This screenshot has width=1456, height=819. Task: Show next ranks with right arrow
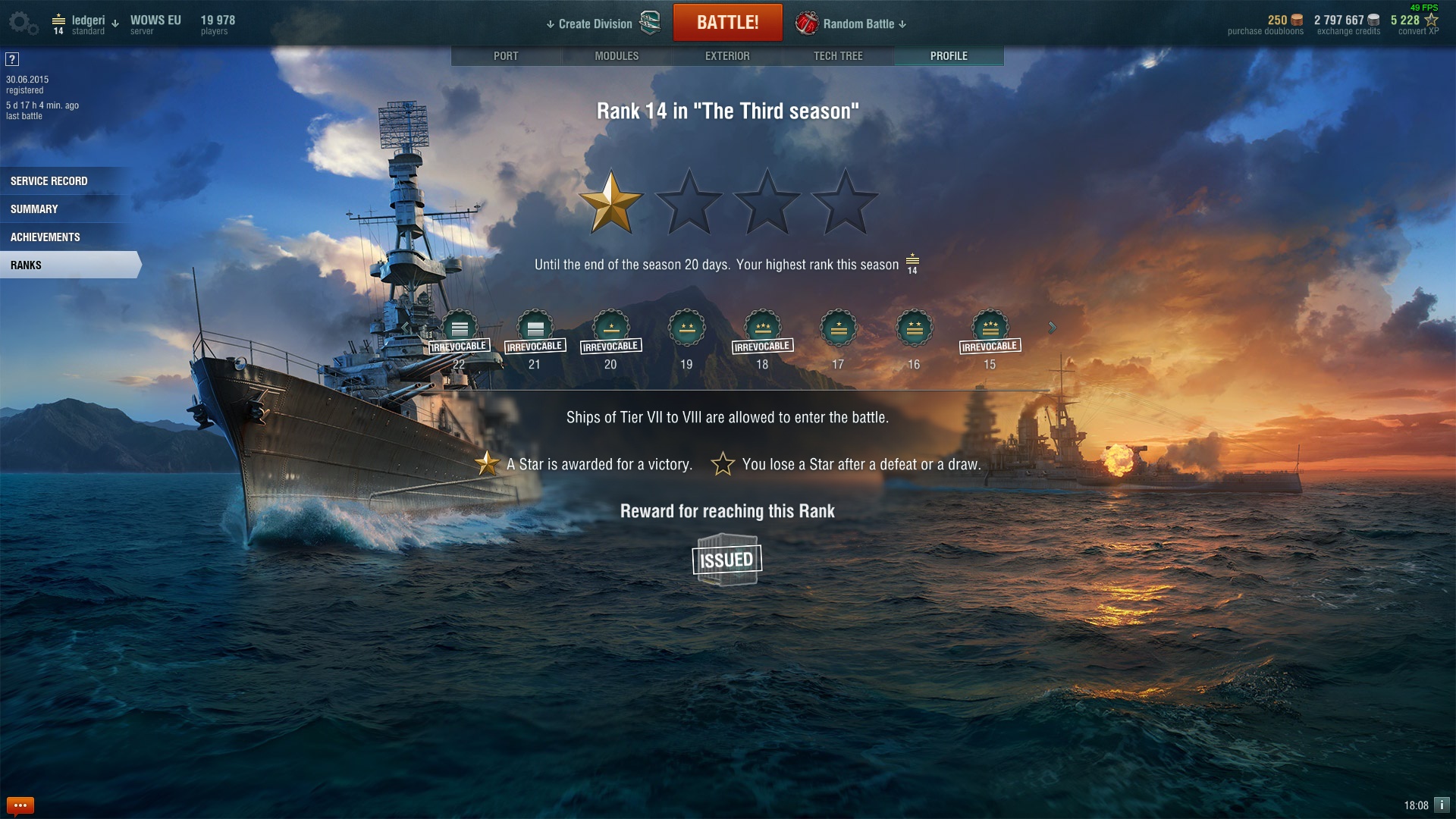(x=1052, y=328)
